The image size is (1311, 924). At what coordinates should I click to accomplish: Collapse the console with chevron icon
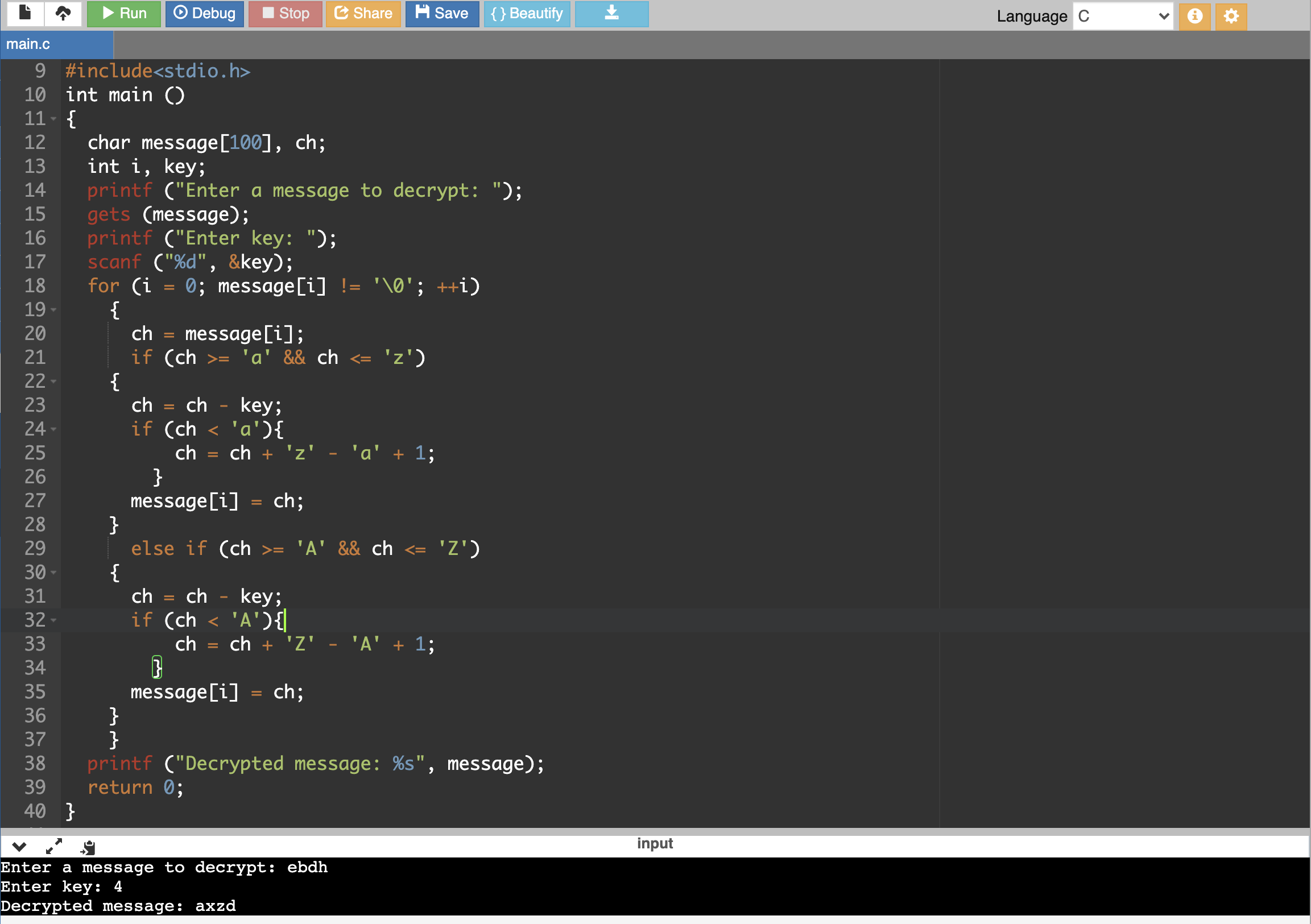coord(19,846)
